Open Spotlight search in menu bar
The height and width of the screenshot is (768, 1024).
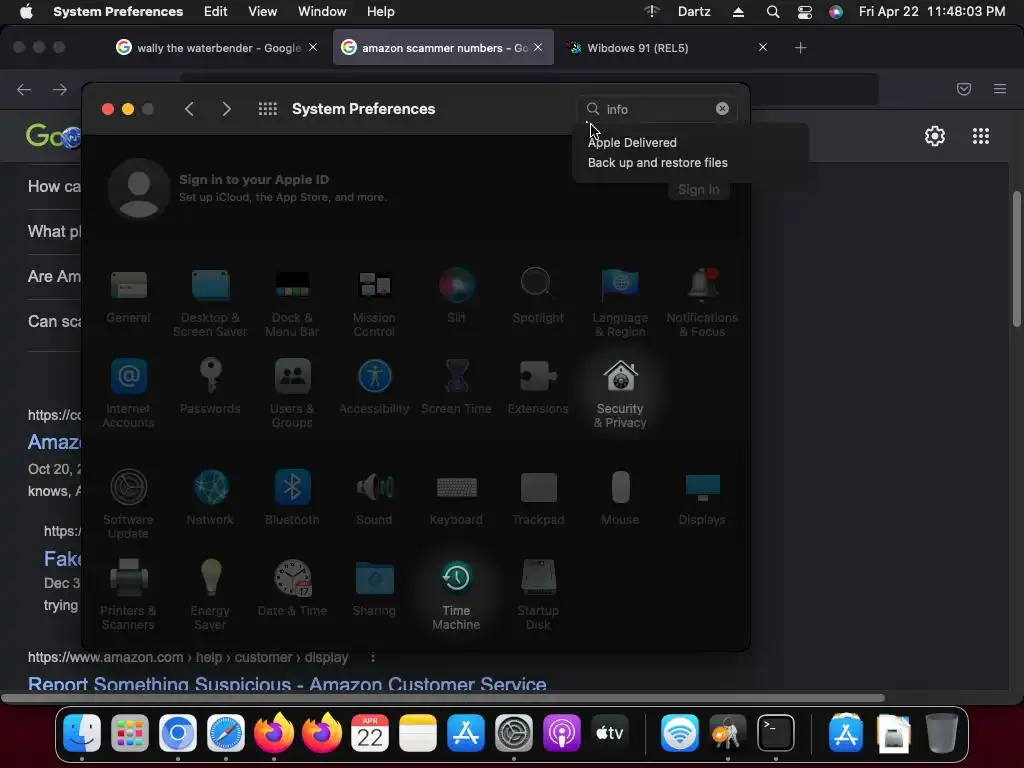(x=773, y=12)
